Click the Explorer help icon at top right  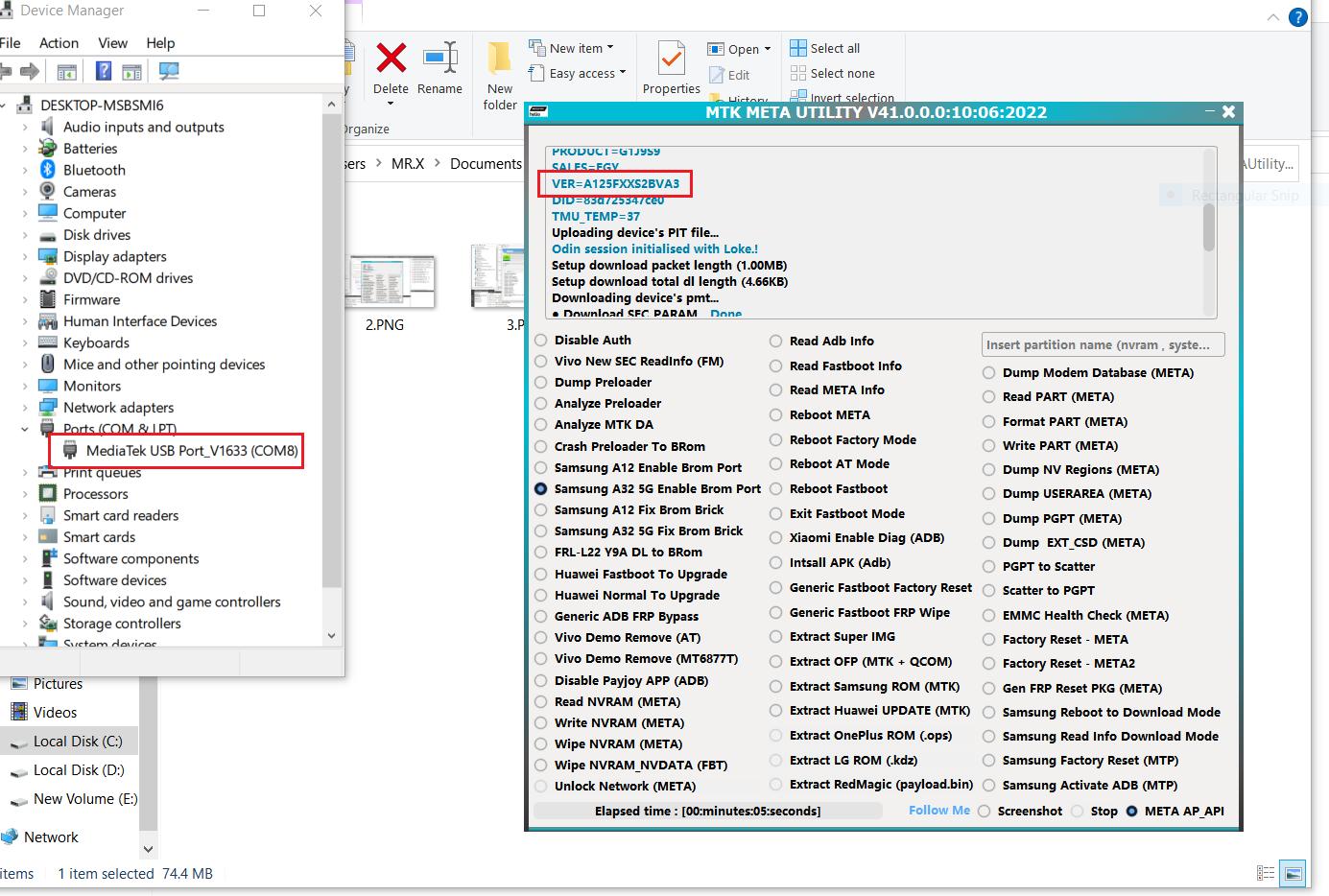1298,17
